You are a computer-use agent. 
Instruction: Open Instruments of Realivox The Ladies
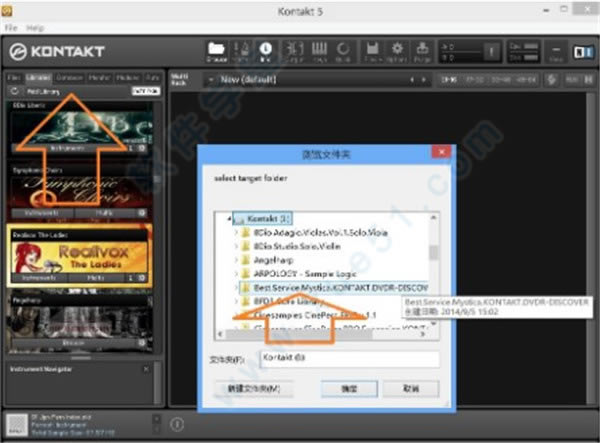[x=39, y=278]
